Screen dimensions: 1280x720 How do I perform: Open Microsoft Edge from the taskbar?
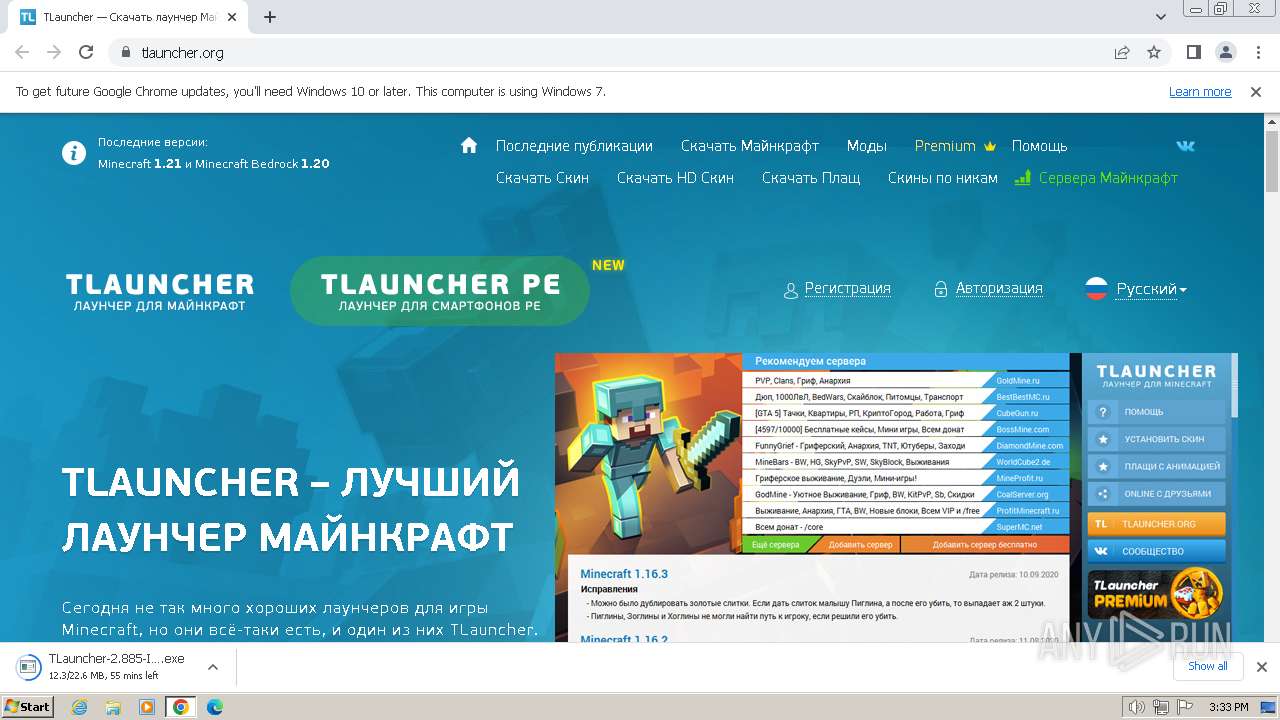point(214,707)
